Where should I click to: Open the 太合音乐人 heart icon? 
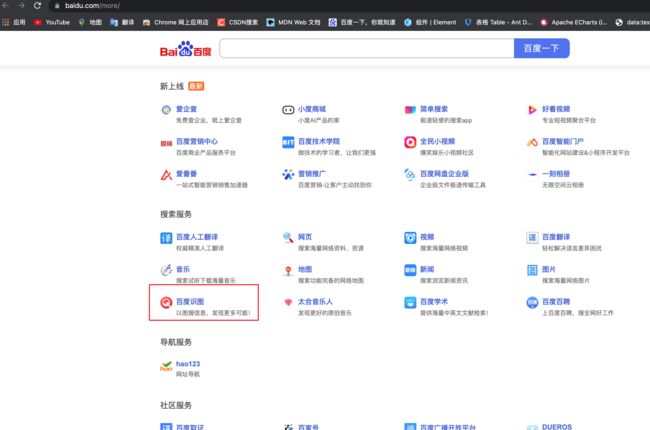pyautogui.click(x=288, y=302)
